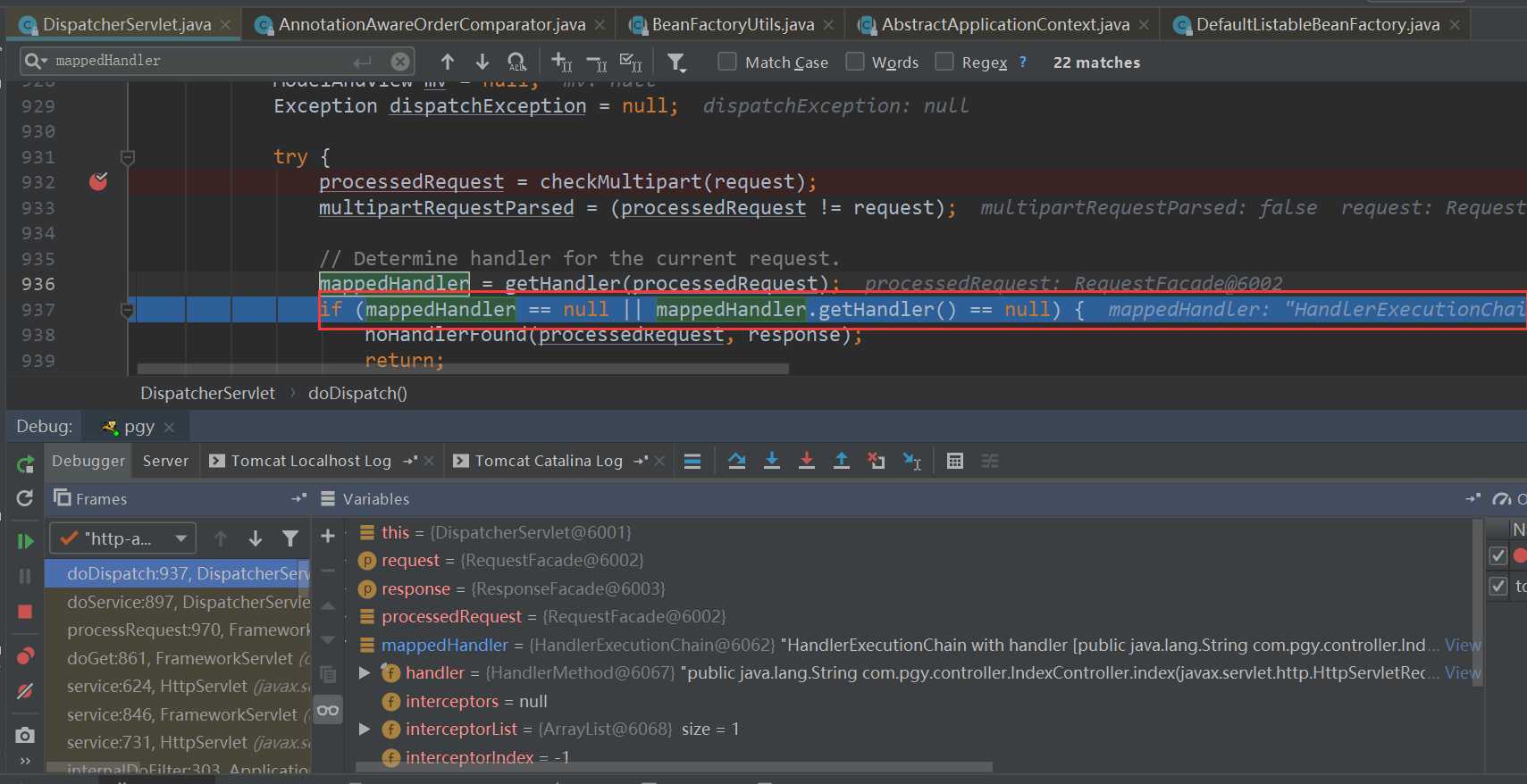Viewport: 1527px width, 784px height.
Task: Toggle watches view glasses icon
Action: (328, 711)
